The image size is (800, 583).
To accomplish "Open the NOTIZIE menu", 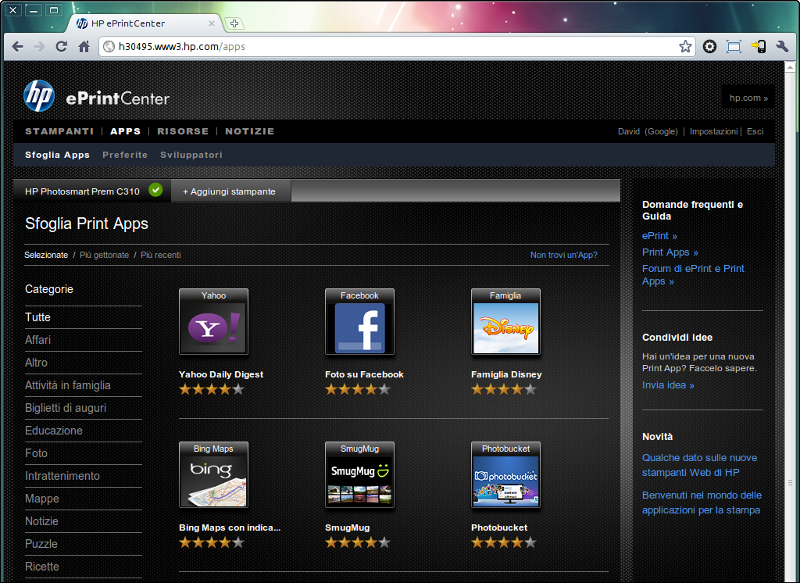I will [249, 131].
